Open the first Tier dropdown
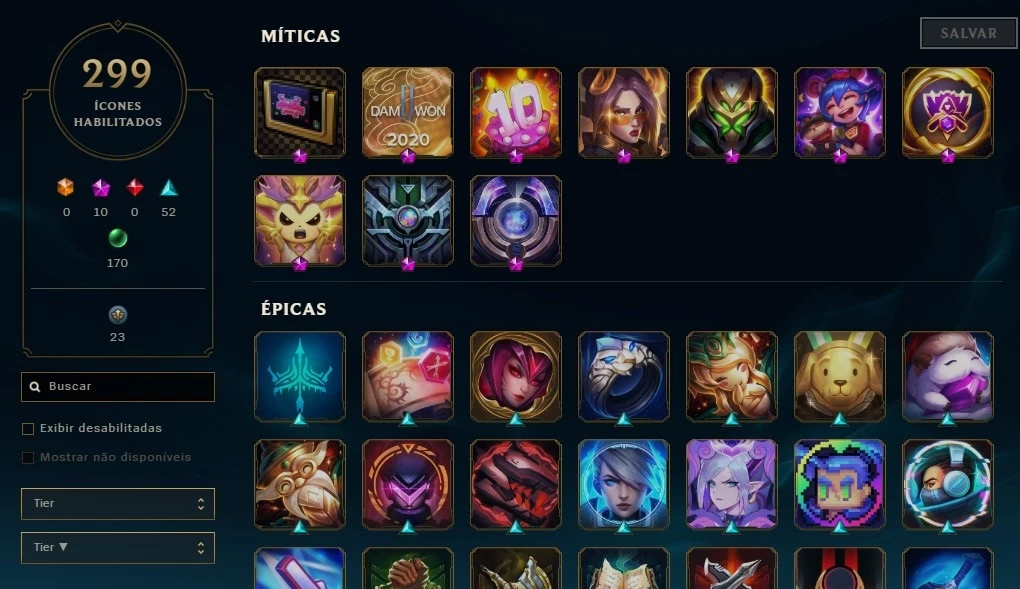This screenshot has height=589, width=1020. click(x=118, y=504)
